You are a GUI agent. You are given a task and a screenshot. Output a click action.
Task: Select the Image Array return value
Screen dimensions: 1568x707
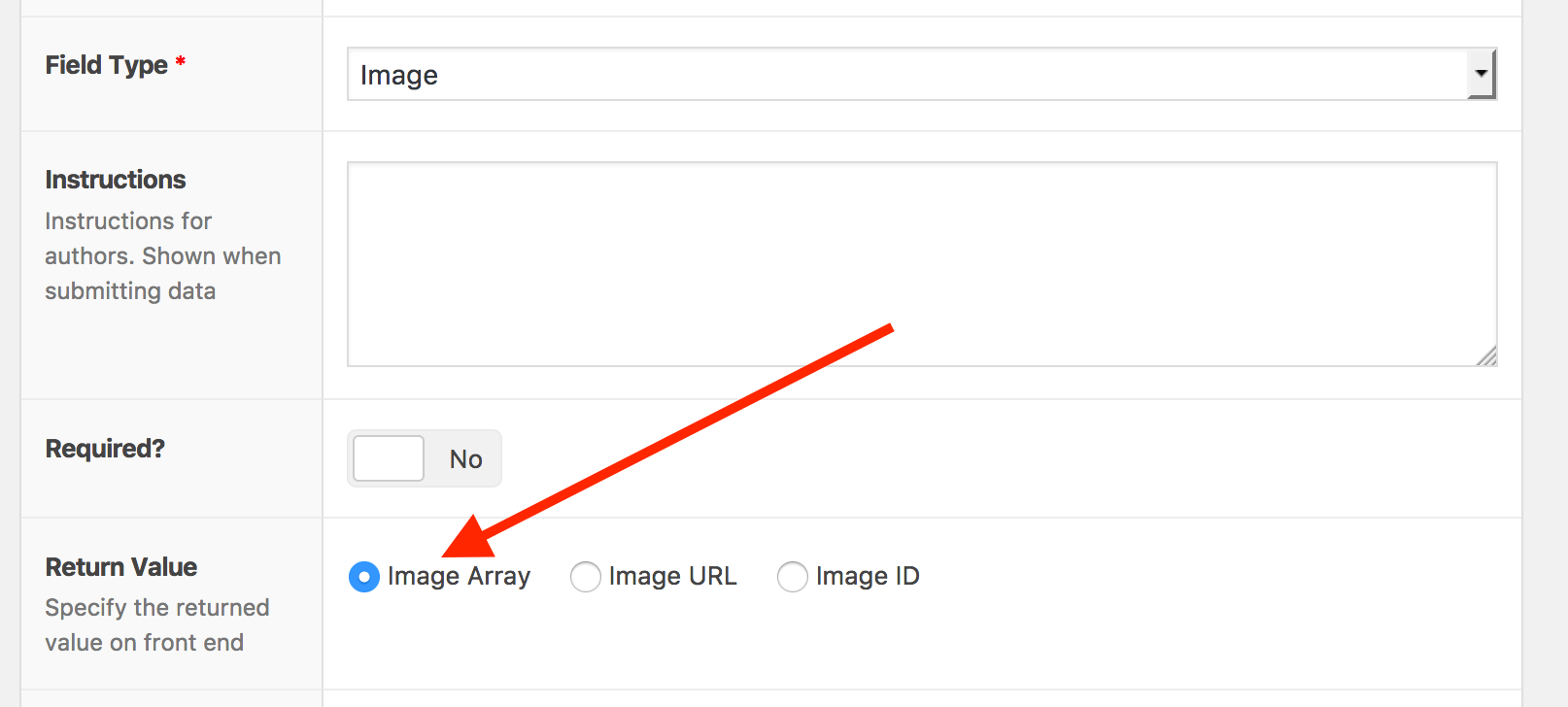(x=363, y=576)
